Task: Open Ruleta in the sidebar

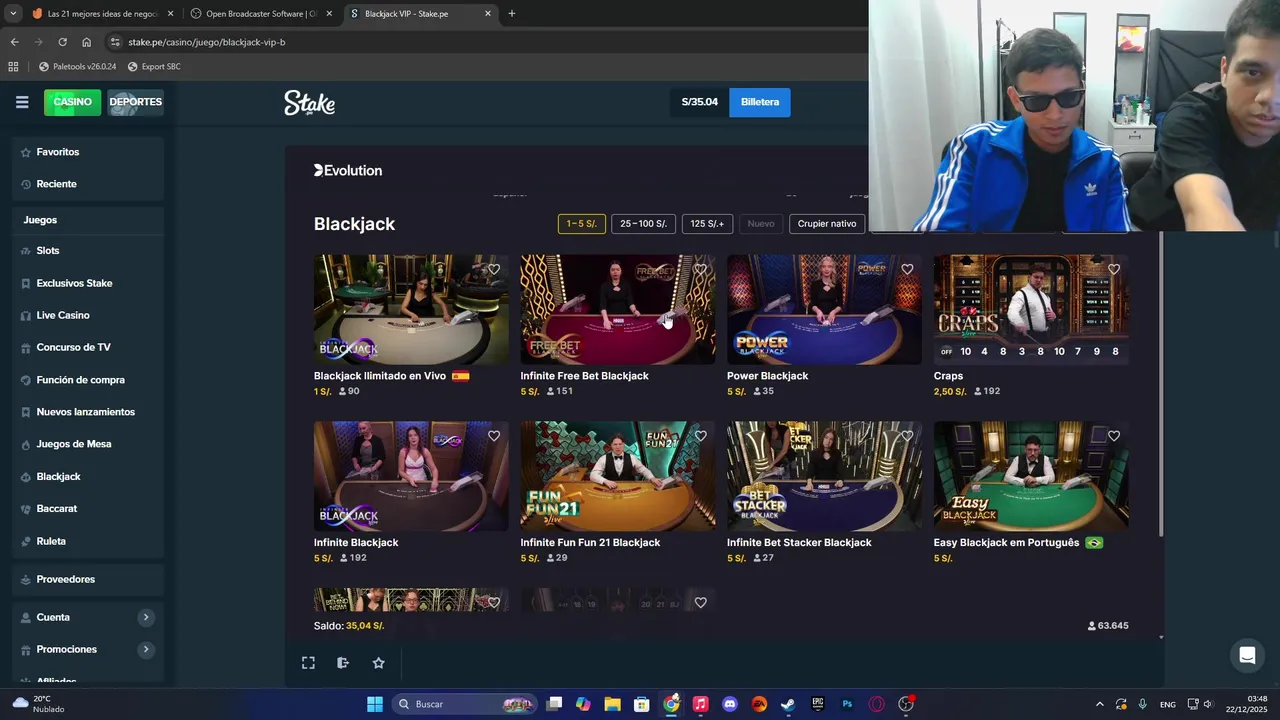Action: (88, 541)
